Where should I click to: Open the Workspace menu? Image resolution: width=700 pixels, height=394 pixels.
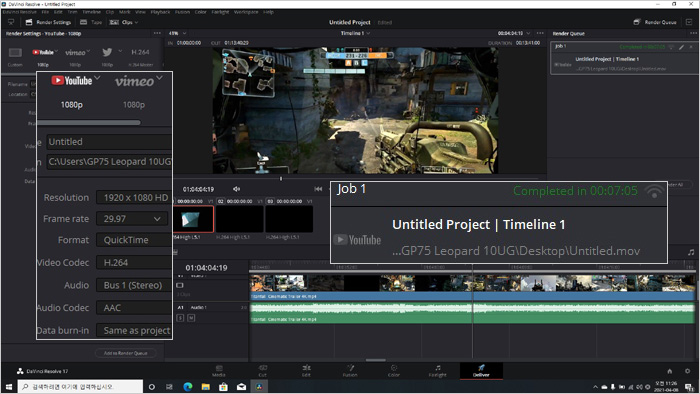246,12
